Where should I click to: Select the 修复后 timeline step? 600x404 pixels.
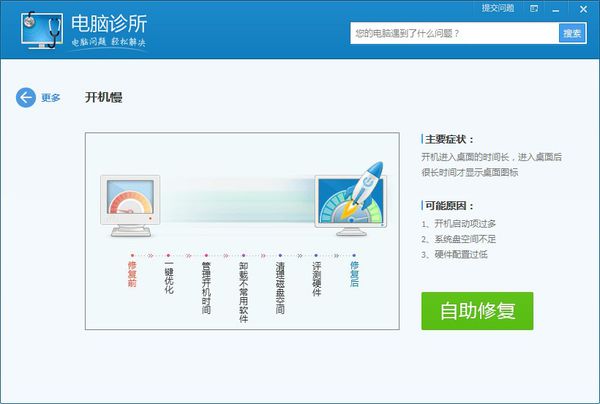(354, 274)
